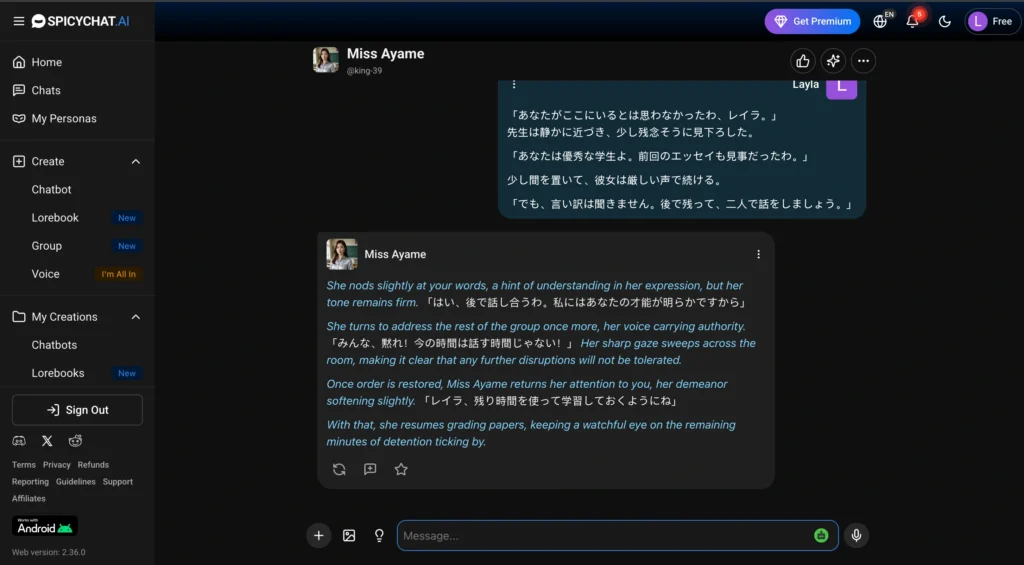Star Miss Ayame's message

click(401, 469)
